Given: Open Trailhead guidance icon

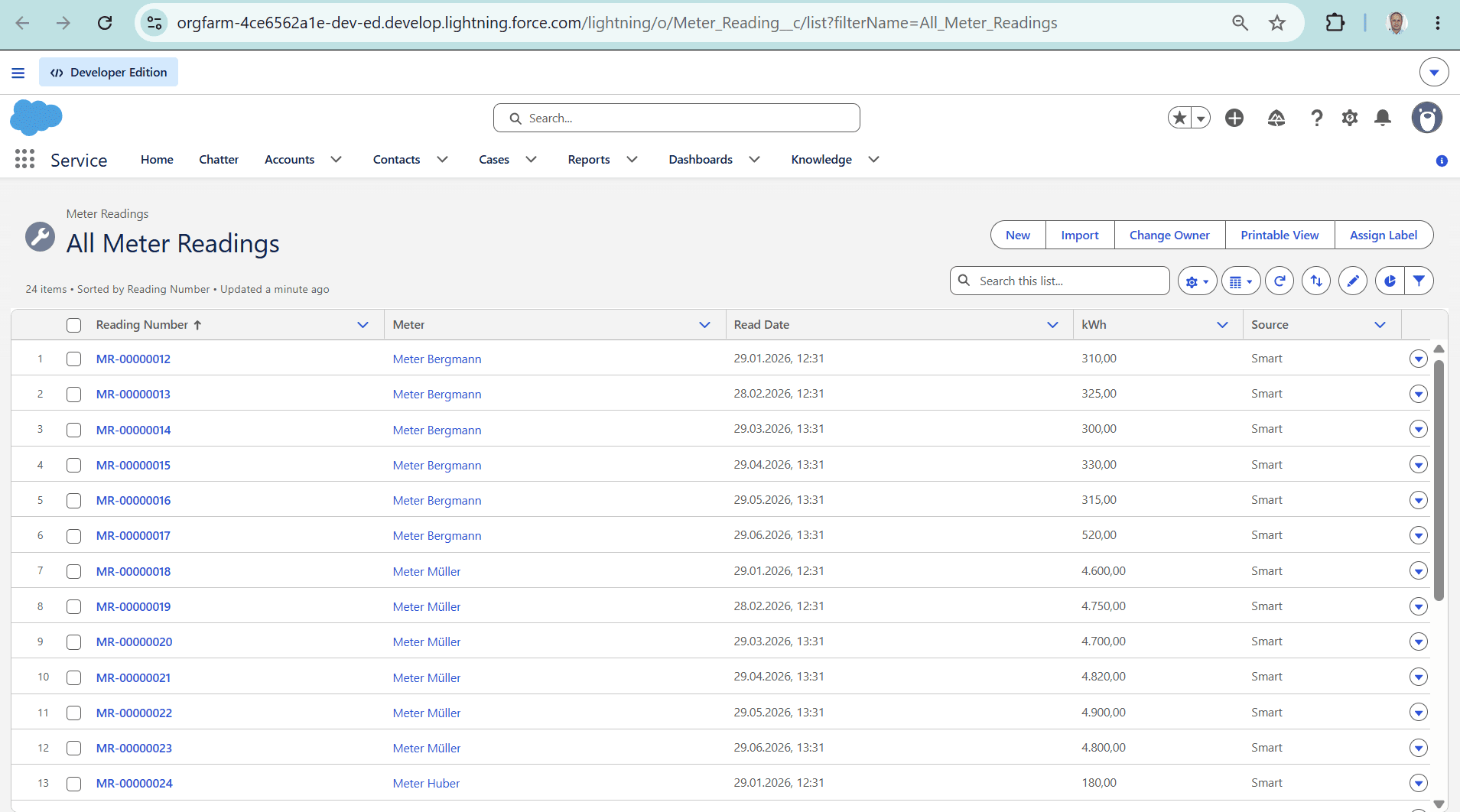Looking at the screenshot, I should [x=1276, y=118].
